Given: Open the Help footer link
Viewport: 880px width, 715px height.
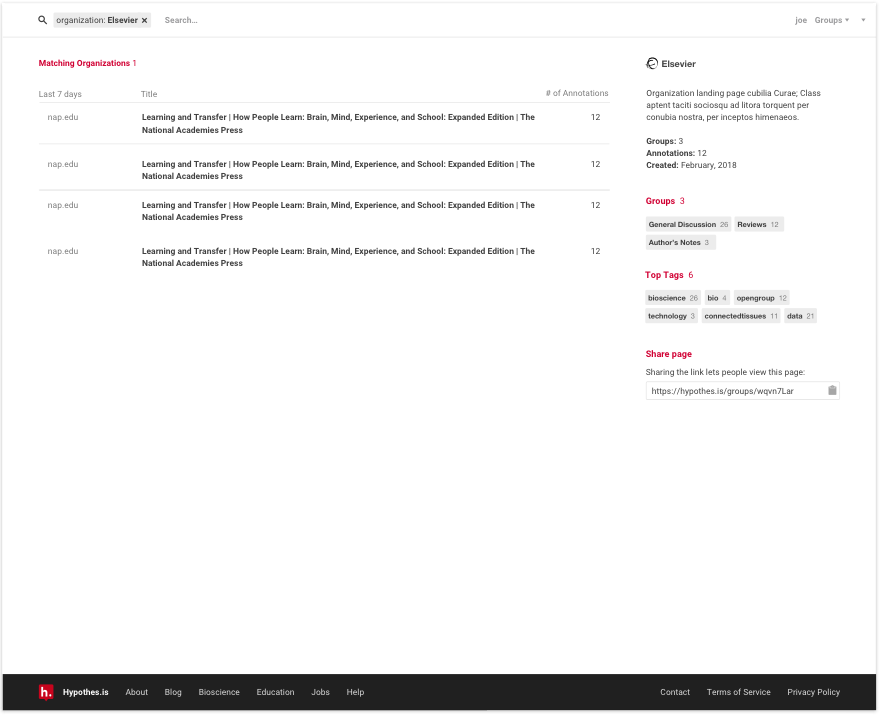Looking at the screenshot, I should pyautogui.click(x=355, y=692).
